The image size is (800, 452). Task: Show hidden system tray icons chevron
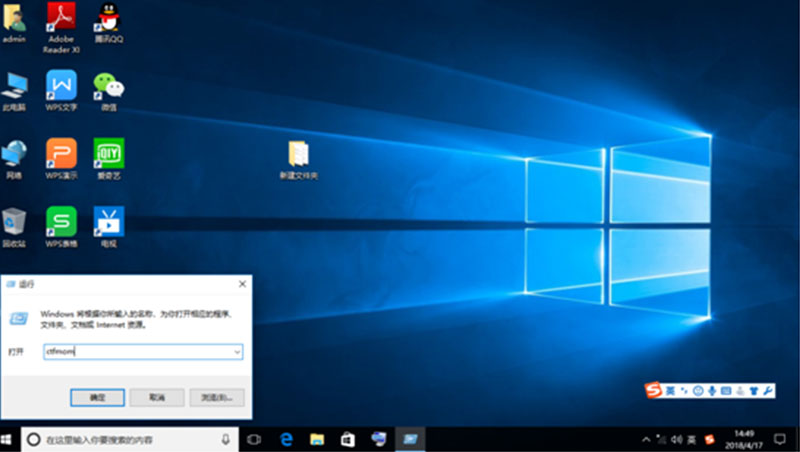click(646, 440)
